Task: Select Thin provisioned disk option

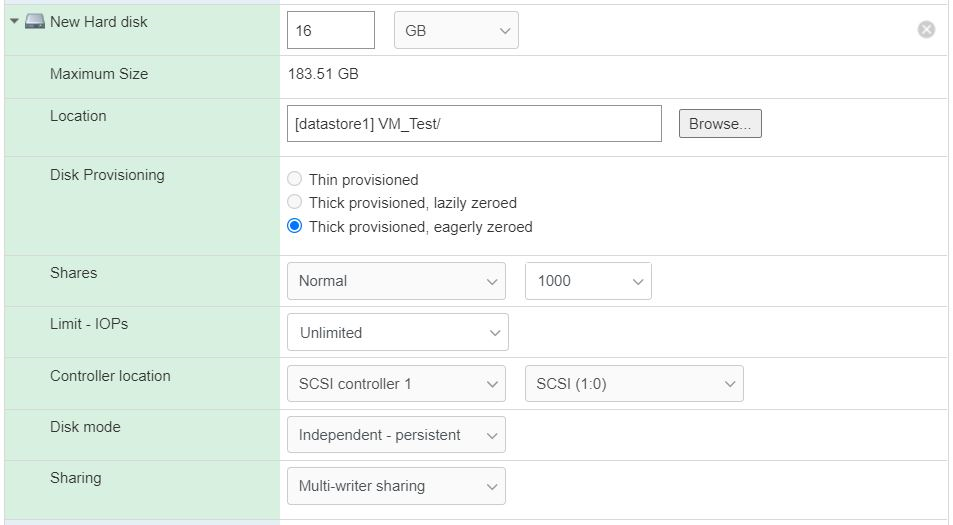Action: pyautogui.click(x=294, y=180)
